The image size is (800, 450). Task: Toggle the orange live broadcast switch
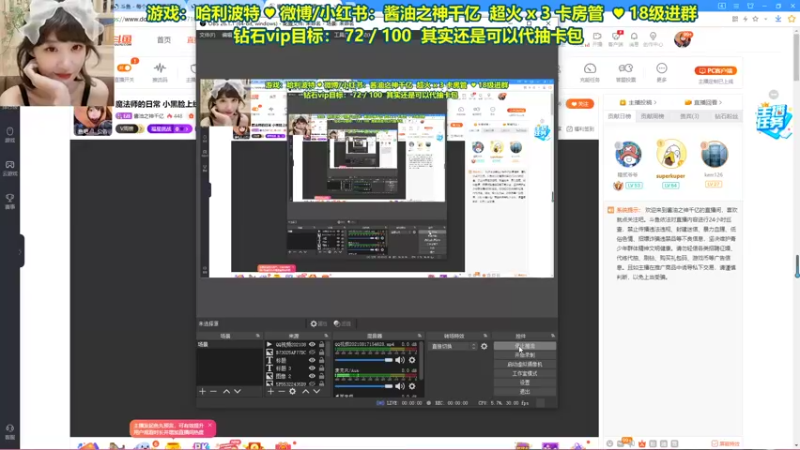124,68
